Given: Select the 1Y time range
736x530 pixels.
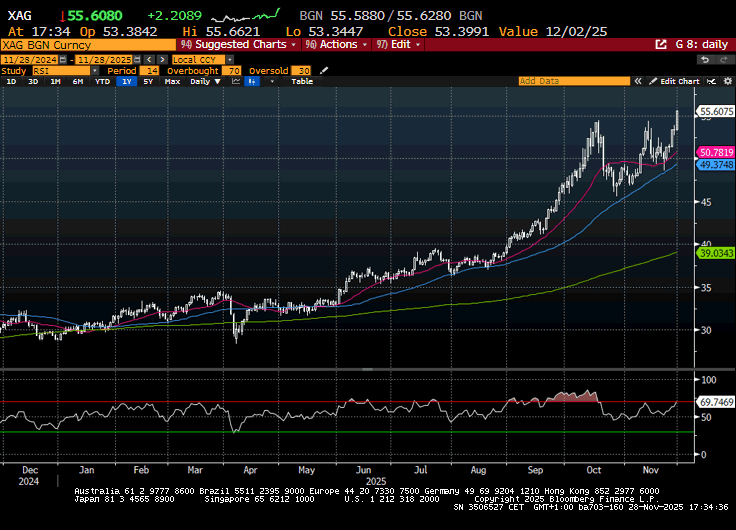Looking at the screenshot, I should [x=127, y=82].
